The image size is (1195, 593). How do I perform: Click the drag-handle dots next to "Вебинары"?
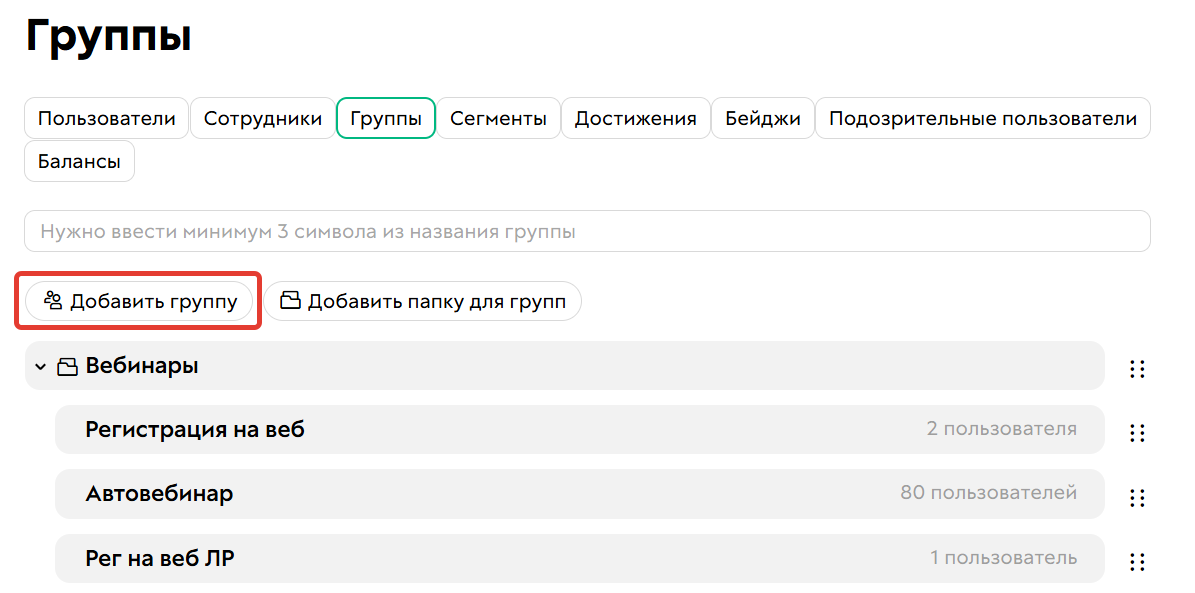tap(1137, 369)
